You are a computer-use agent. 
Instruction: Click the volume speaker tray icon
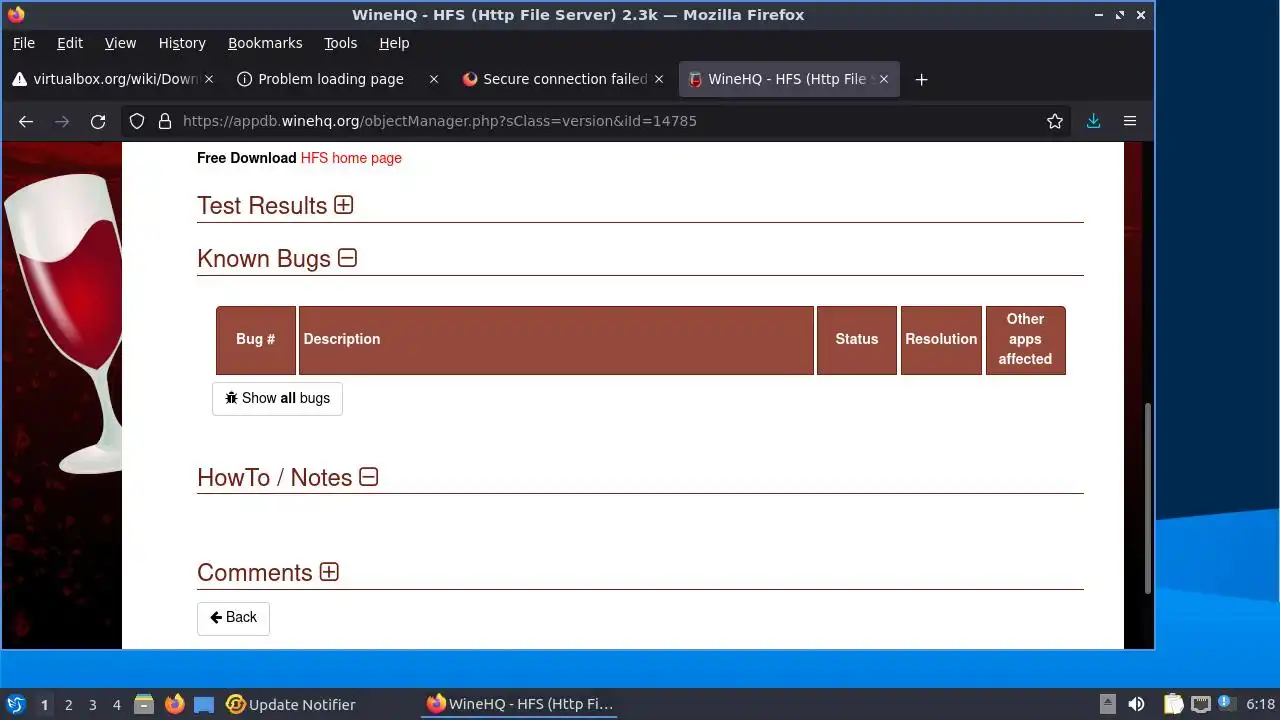(1136, 704)
